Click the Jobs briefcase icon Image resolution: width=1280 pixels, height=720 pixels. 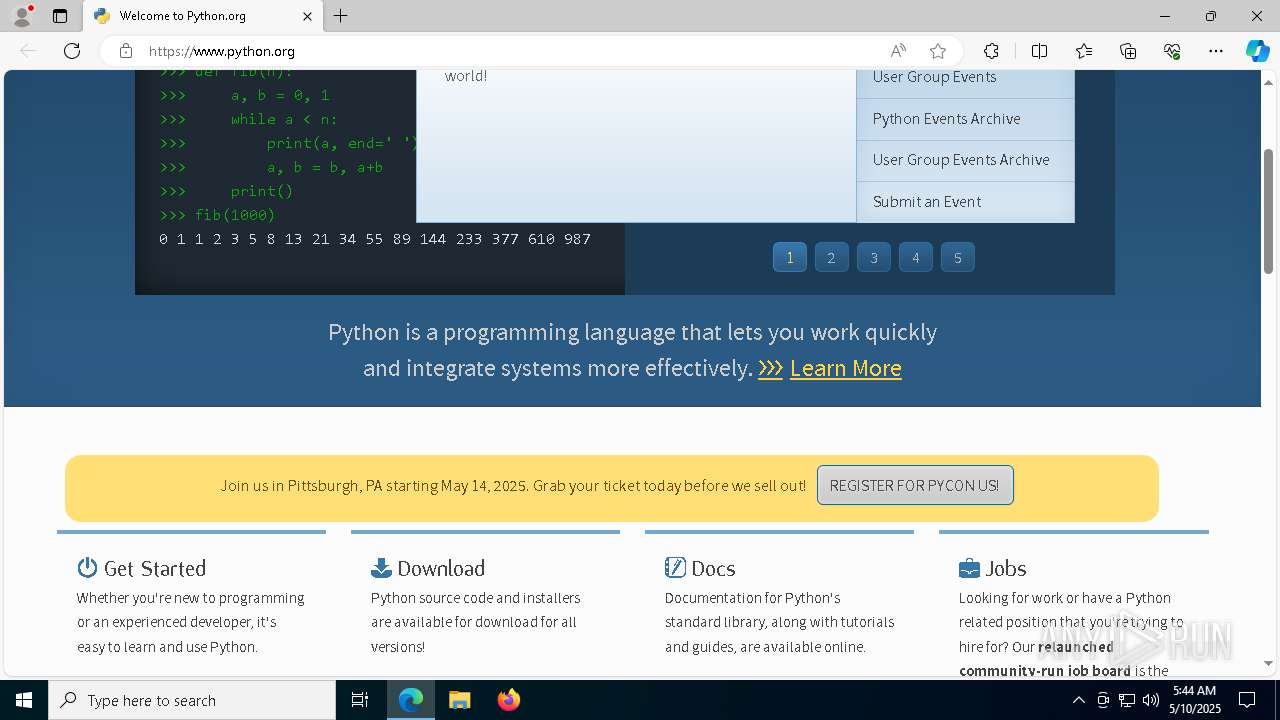[969, 568]
